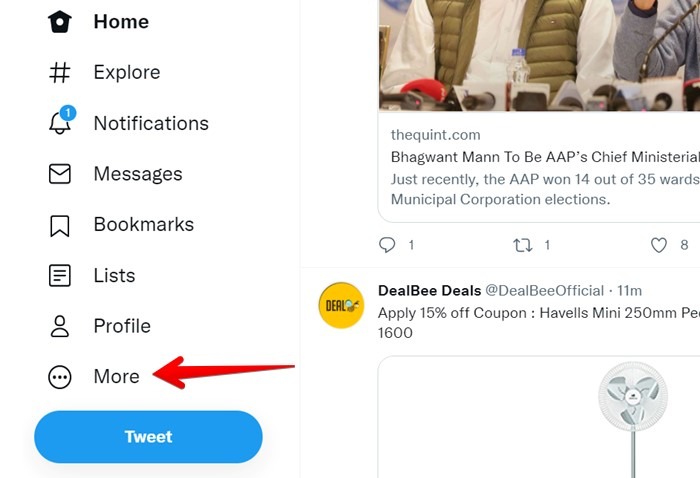Click the Profile person icon
This screenshot has height=478, width=700.
tap(60, 326)
